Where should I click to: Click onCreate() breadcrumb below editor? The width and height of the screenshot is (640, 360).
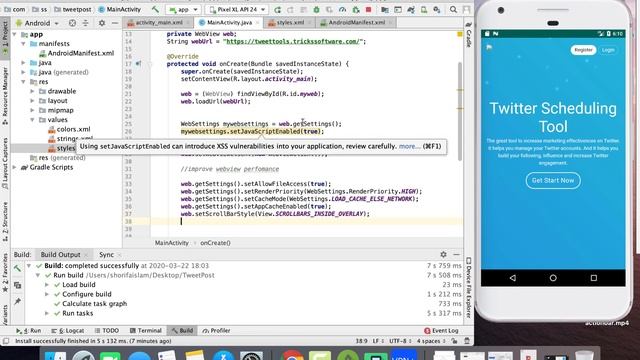click(215, 243)
